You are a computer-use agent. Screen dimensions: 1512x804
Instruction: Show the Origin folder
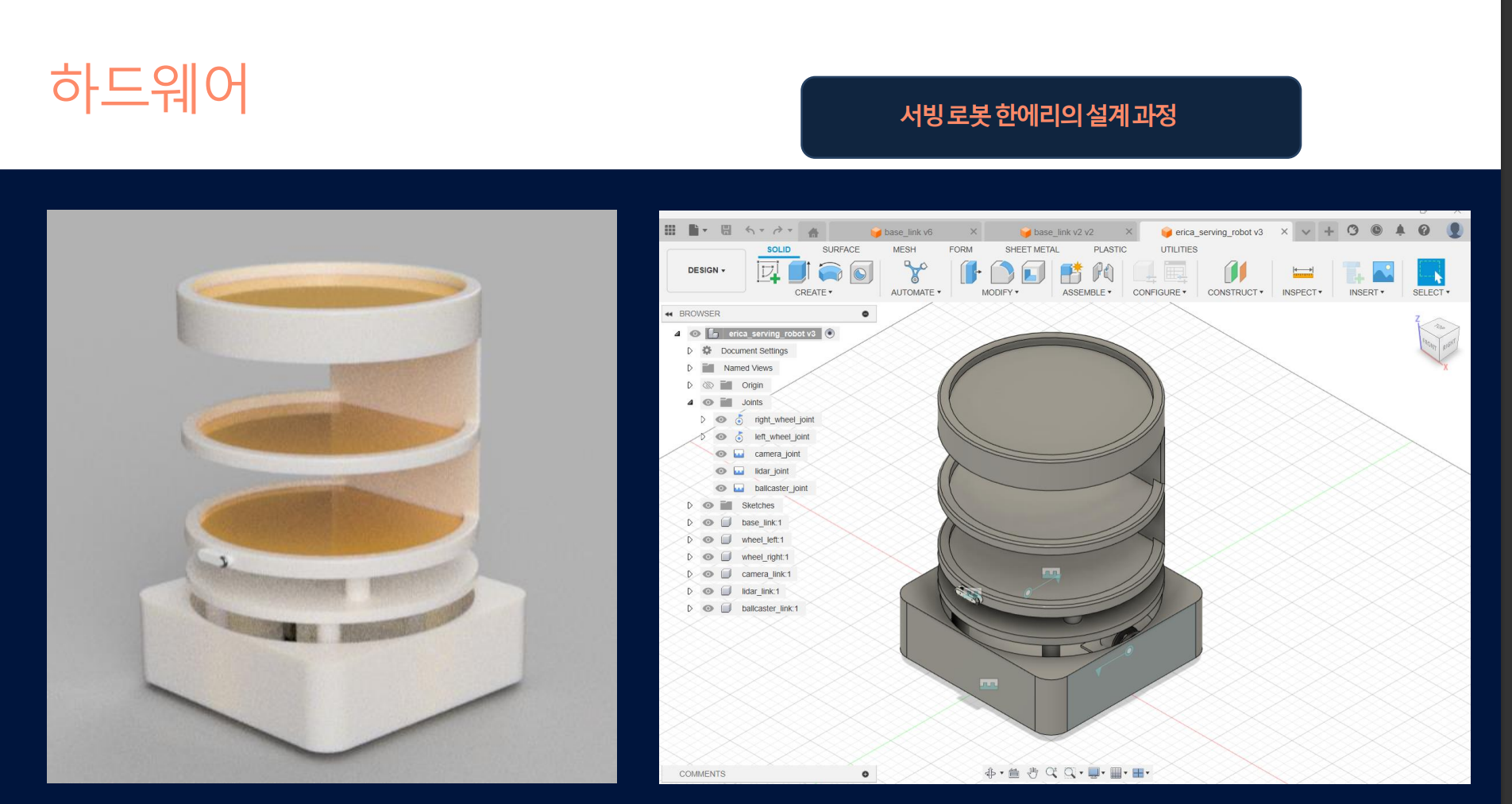click(708, 385)
